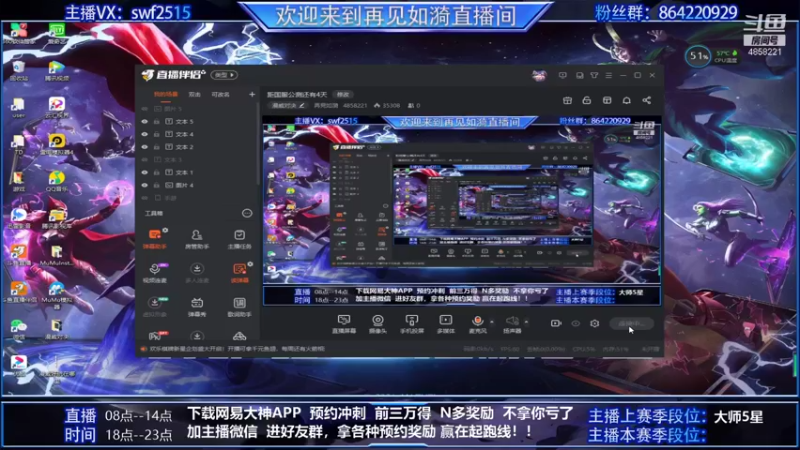The width and height of the screenshot is (800, 450).
Task: Click the 修改 button beside stream title
Action: pos(343,94)
